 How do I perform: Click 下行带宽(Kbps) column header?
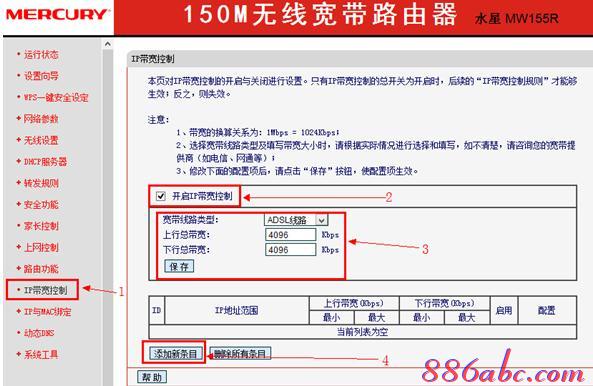444,303
